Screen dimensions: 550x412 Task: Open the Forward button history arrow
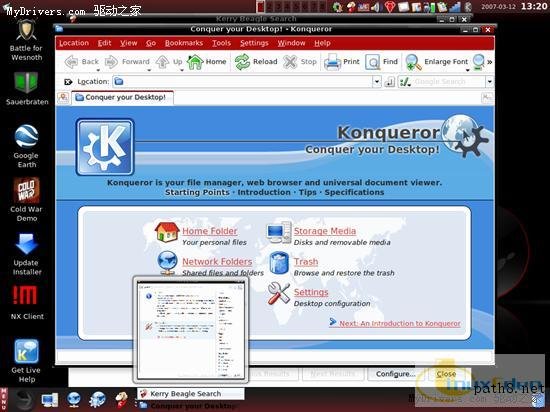pos(149,70)
